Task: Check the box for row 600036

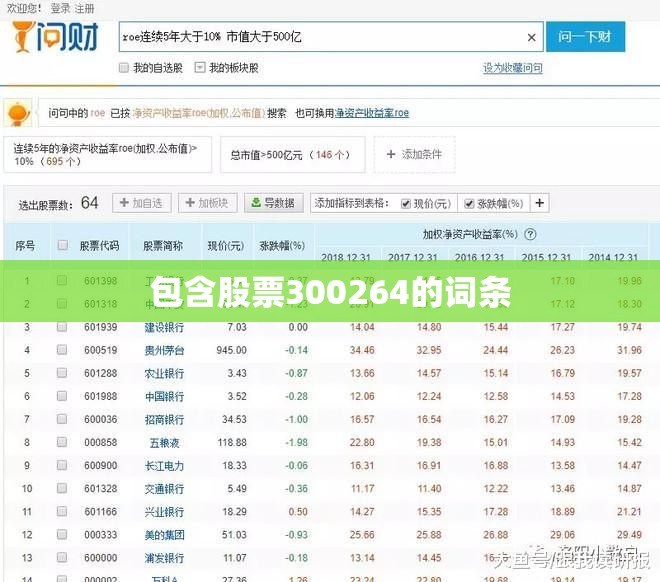Action: coord(62,419)
